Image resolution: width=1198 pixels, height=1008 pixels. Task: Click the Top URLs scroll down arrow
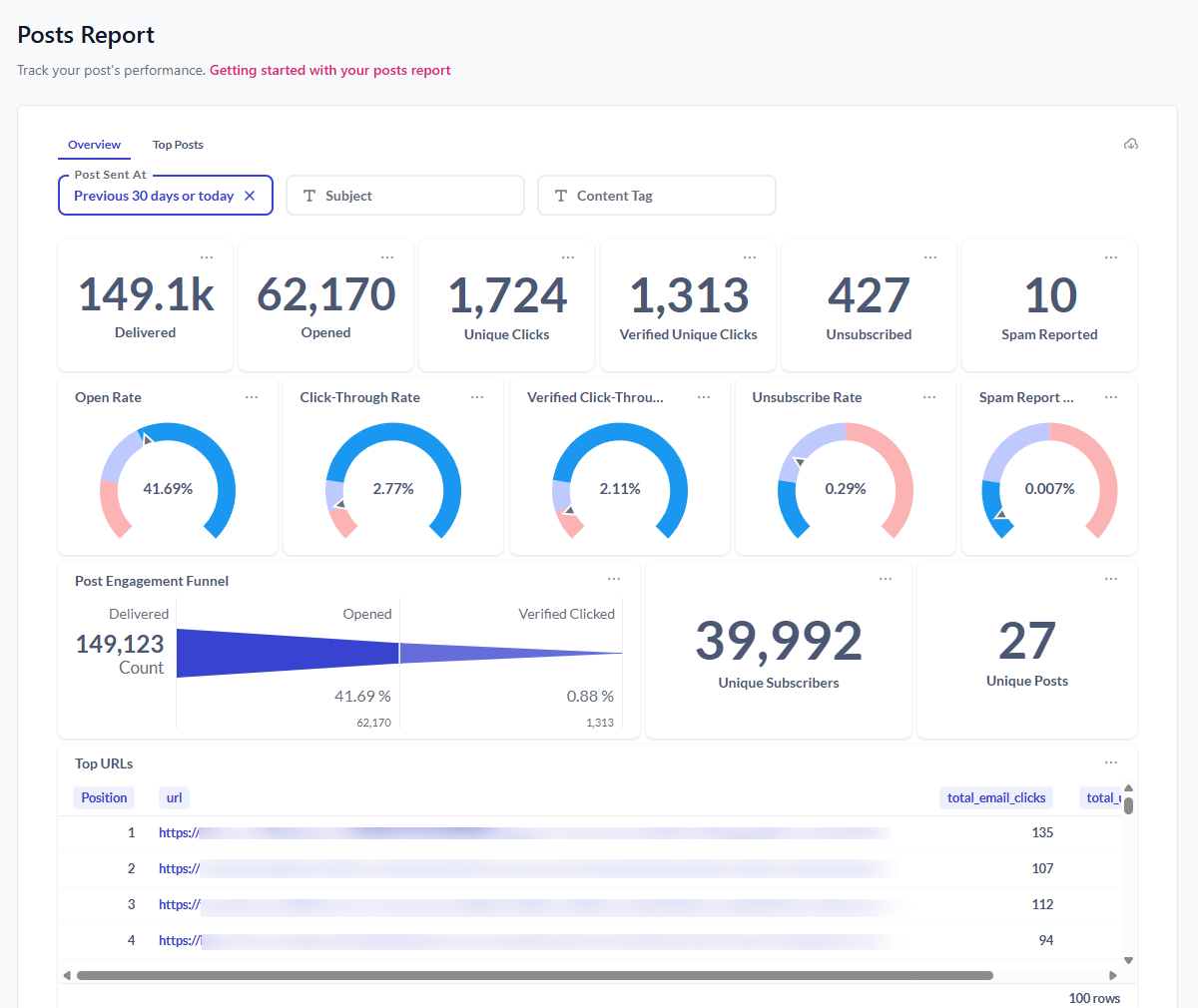click(1128, 960)
